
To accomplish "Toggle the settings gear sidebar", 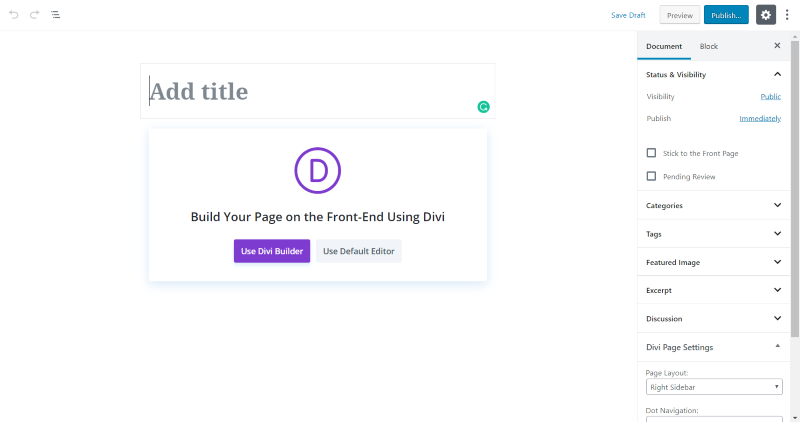I will point(766,15).
